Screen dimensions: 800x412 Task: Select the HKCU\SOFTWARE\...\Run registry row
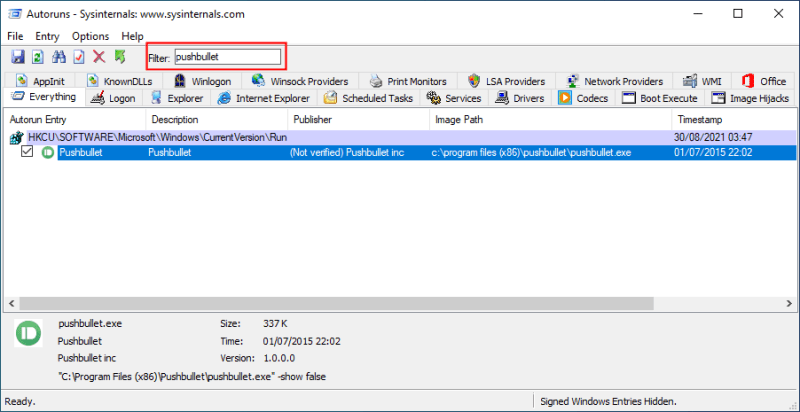point(400,138)
